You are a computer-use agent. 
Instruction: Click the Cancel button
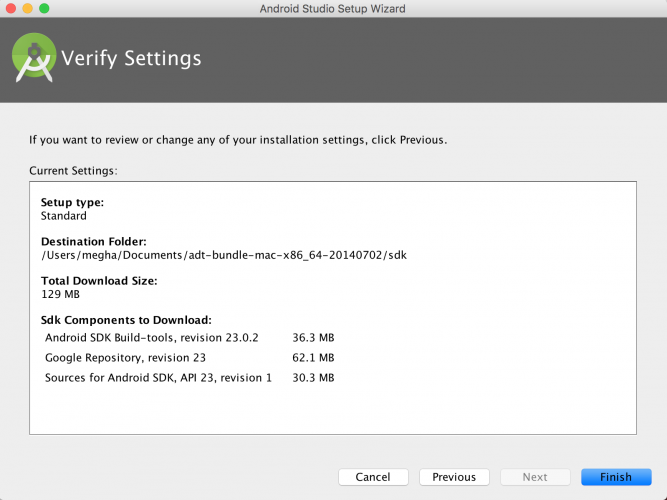(373, 477)
